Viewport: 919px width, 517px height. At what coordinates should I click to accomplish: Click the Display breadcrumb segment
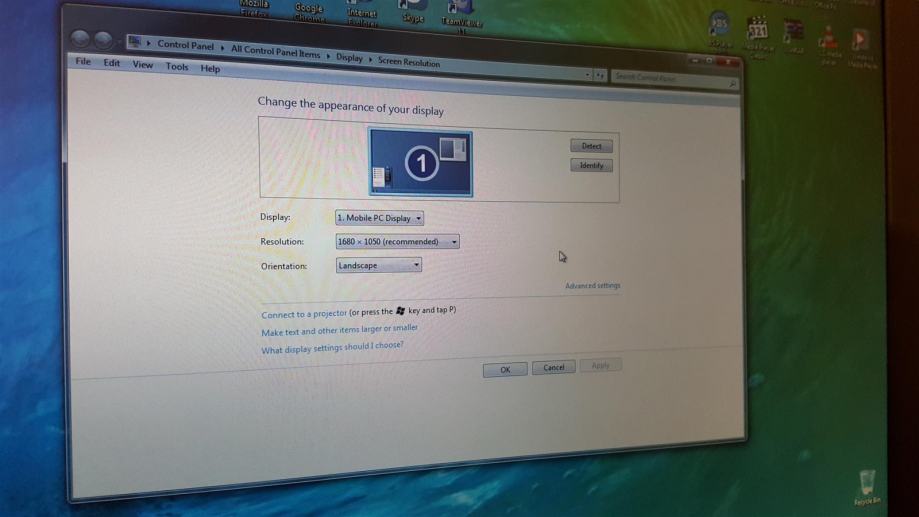(349, 57)
